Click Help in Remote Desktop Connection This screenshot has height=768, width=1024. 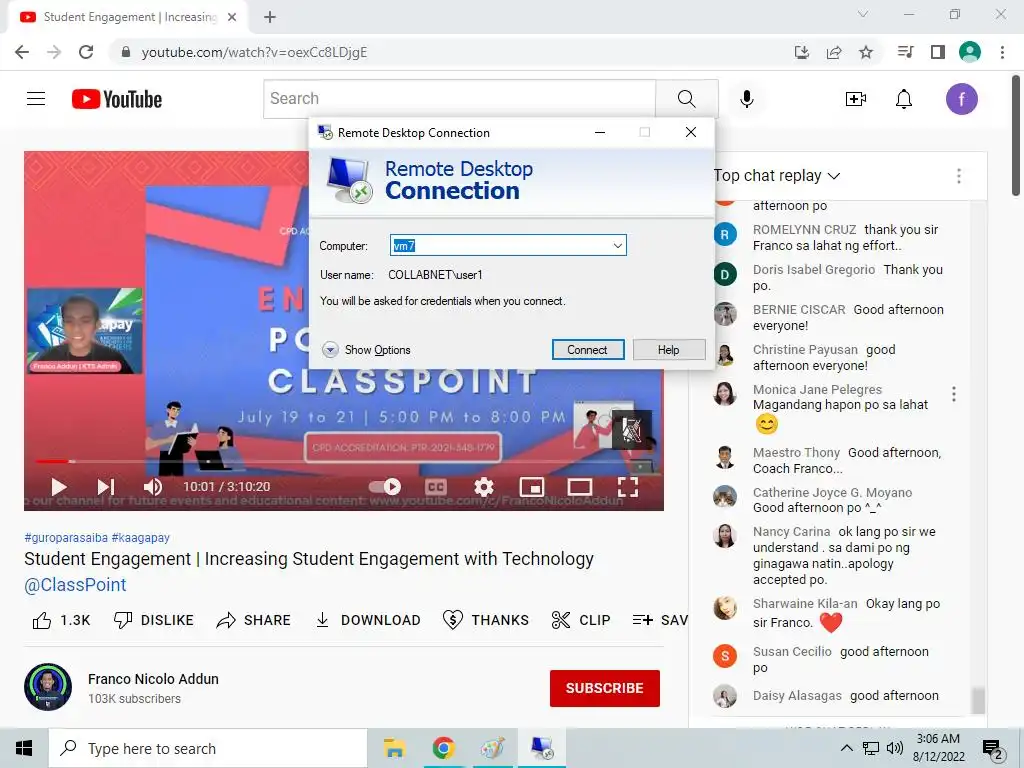point(669,349)
